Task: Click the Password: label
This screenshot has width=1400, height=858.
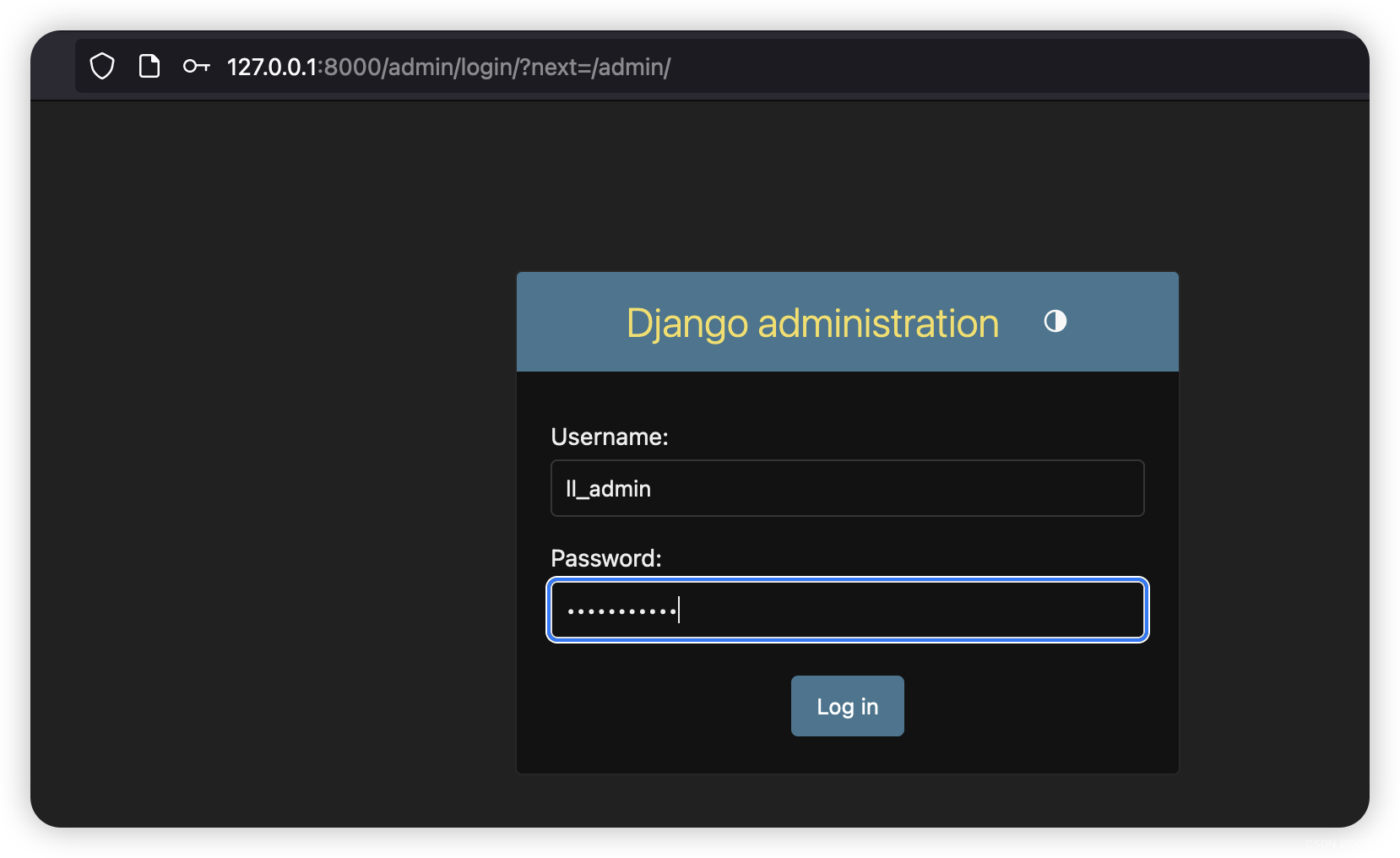Action: [x=606, y=558]
